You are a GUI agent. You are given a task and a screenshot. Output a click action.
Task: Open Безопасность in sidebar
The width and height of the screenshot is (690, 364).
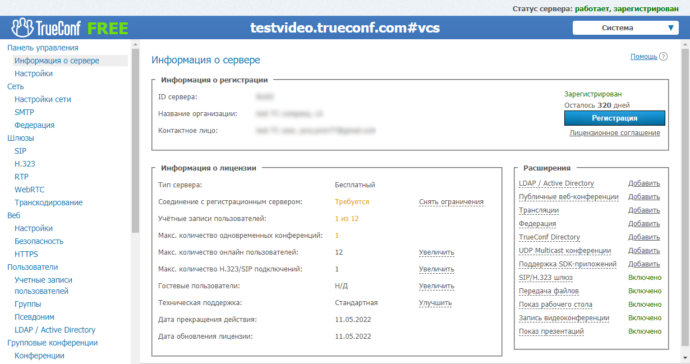pos(39,241)
